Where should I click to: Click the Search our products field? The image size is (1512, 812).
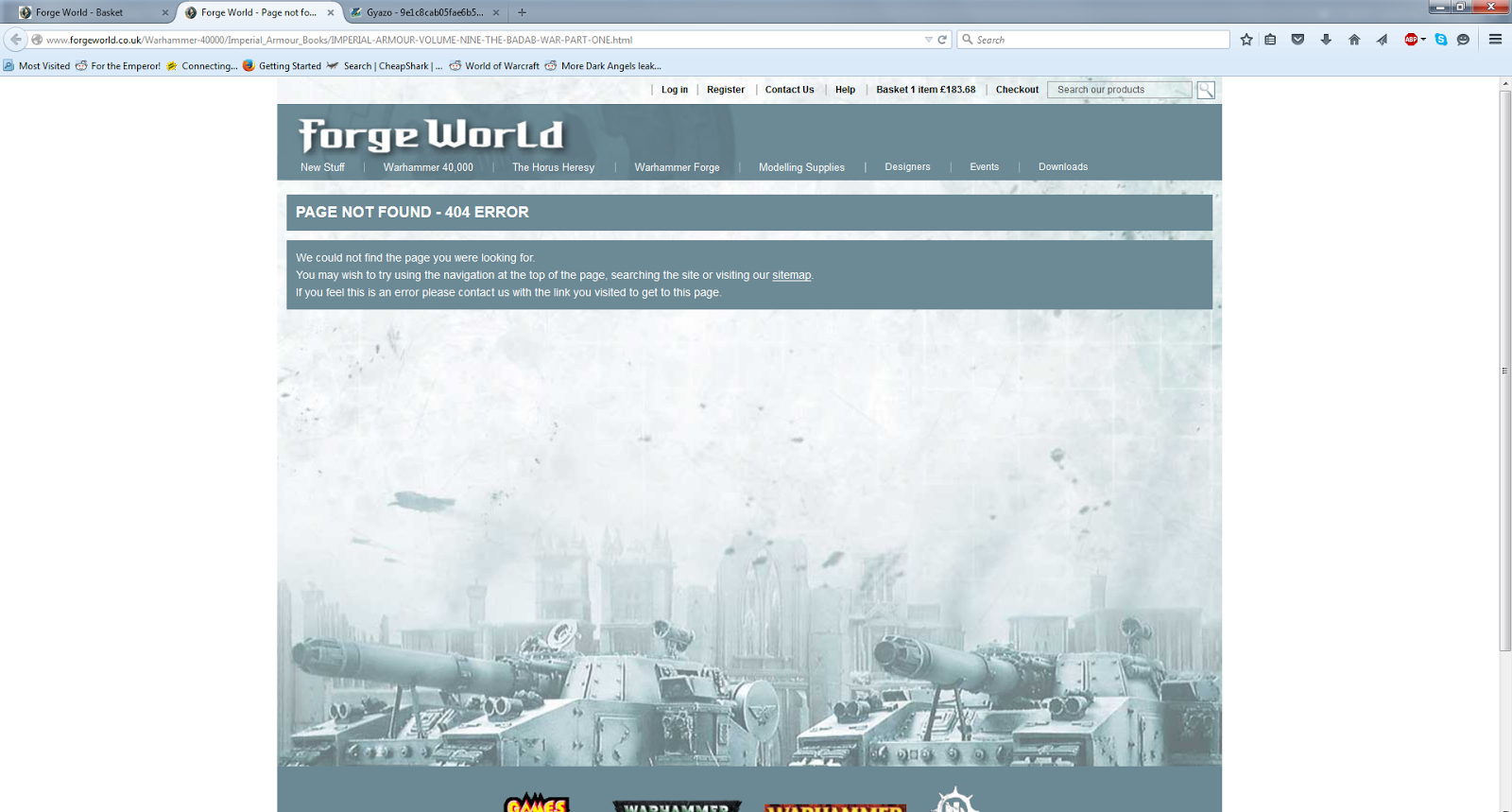(x=1120, y=90)
